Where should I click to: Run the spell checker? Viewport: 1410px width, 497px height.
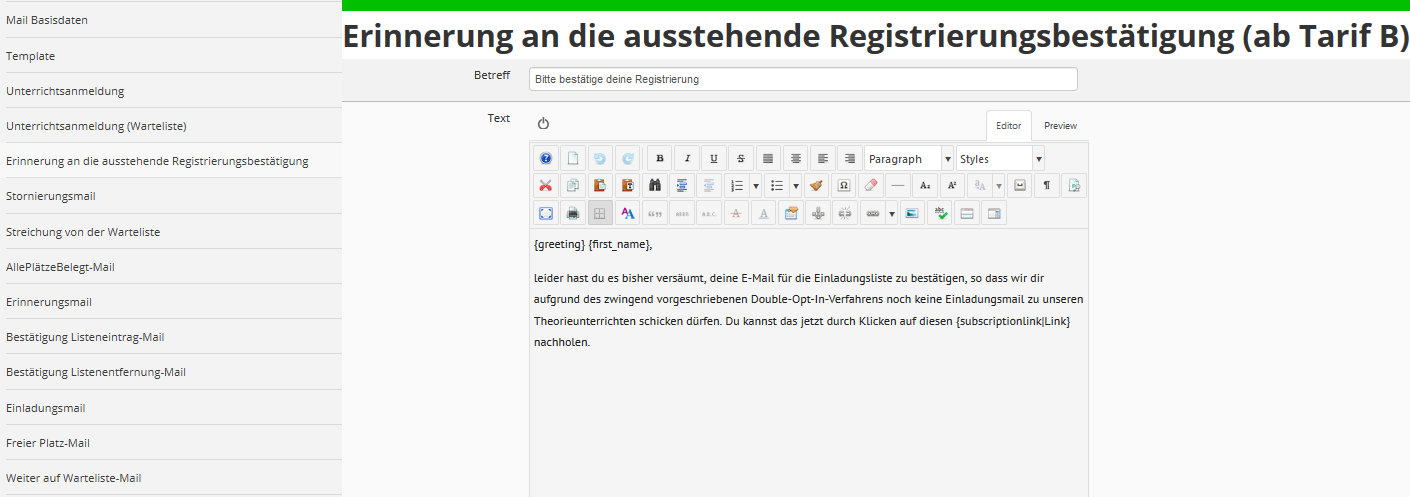point(939,213)
